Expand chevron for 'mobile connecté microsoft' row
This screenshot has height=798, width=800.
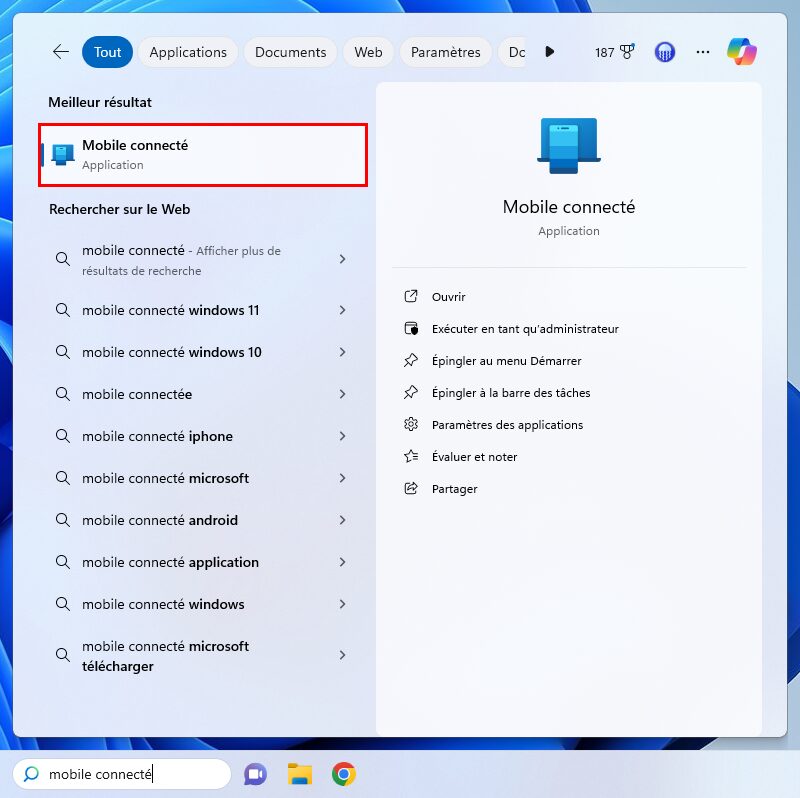tap(342, 478)
